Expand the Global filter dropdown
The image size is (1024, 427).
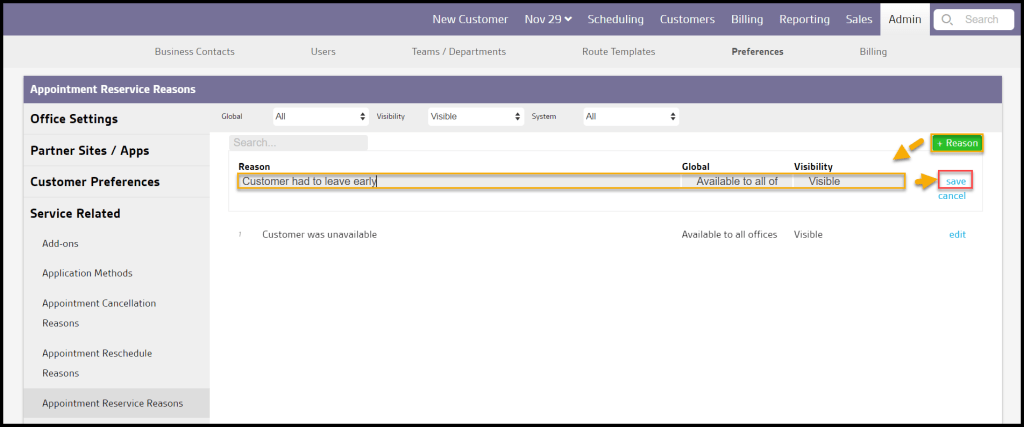coord(320,117)
